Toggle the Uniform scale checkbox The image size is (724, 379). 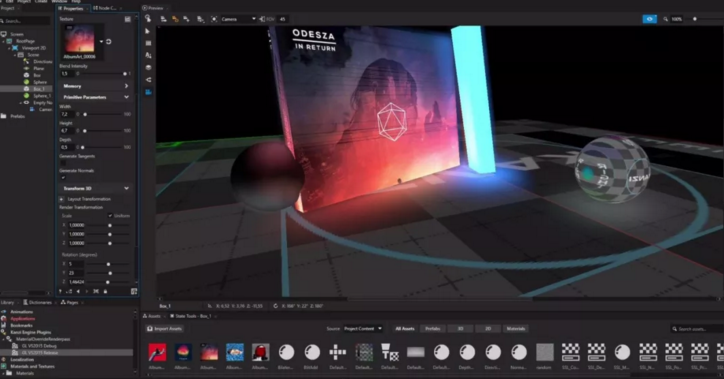click(x=110, y=216)
